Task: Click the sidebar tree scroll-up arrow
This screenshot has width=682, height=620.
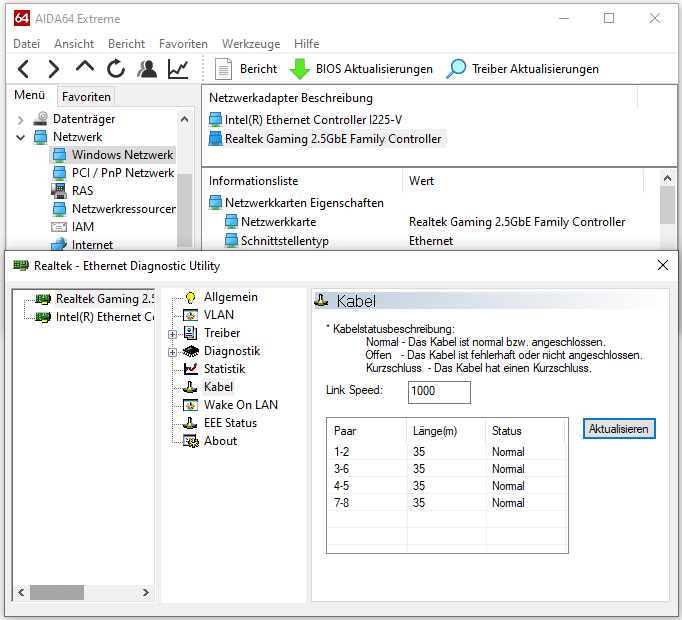Action: click(184, 119)
